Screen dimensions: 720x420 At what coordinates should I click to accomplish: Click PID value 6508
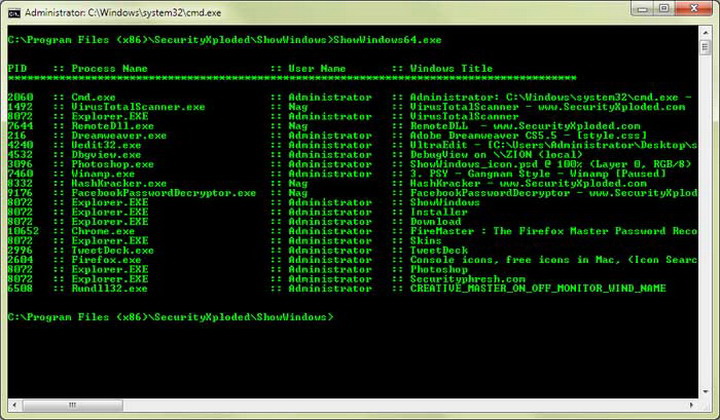[x=21, y=289]
